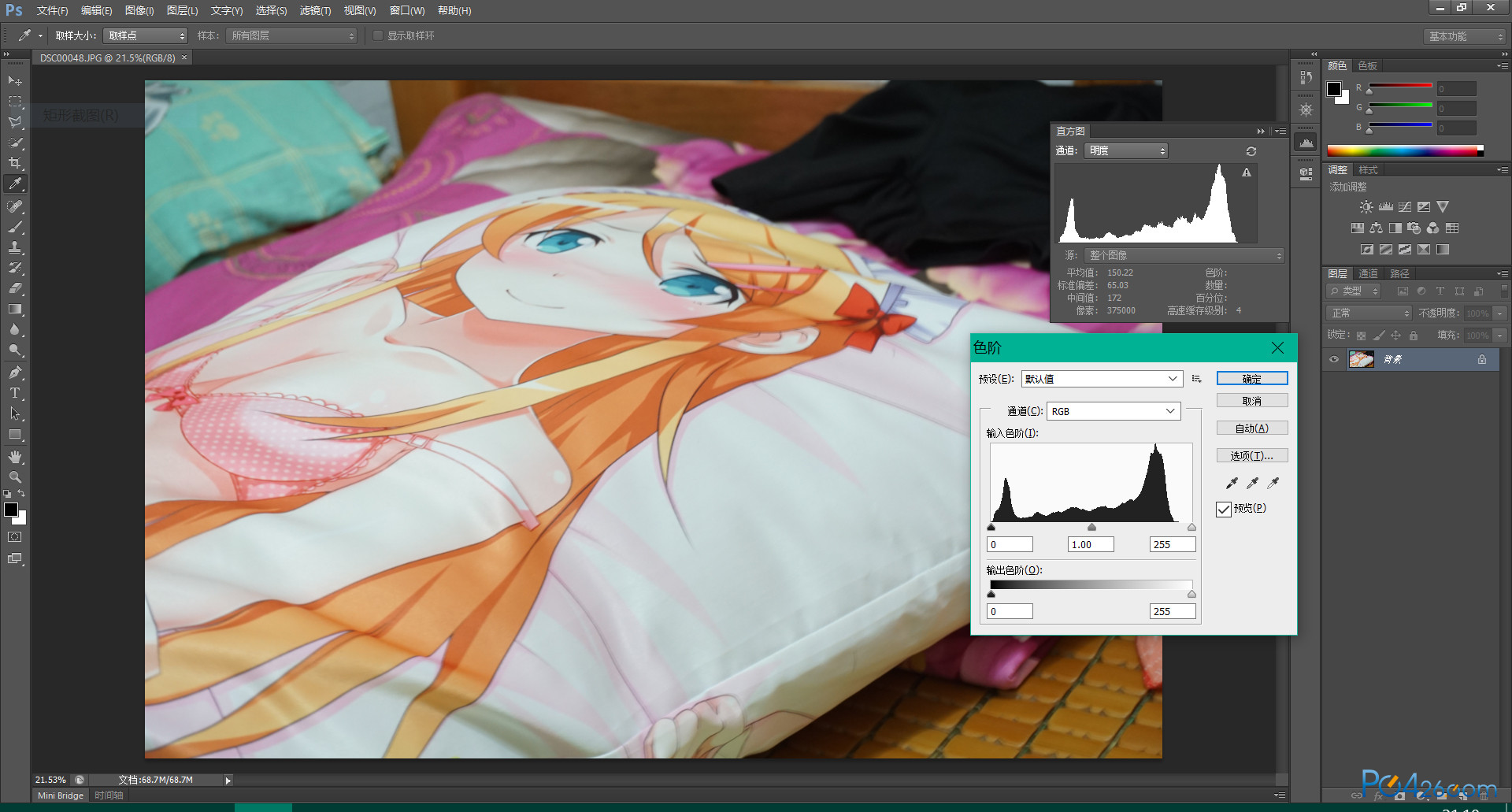Hide the Background layer visibility eye
This screenshot has height=812, width=1512.
(1334, 360)
